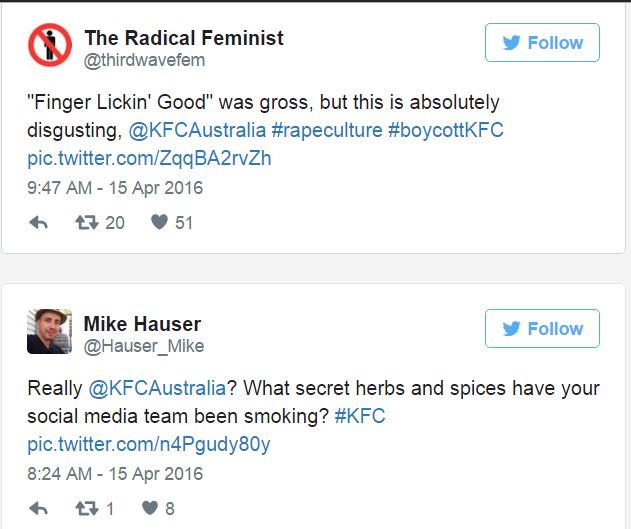Viewport: 631px width, 529px height.
Task: Reply to The Radical Feminist's tweet
Action: coord(38,223)
